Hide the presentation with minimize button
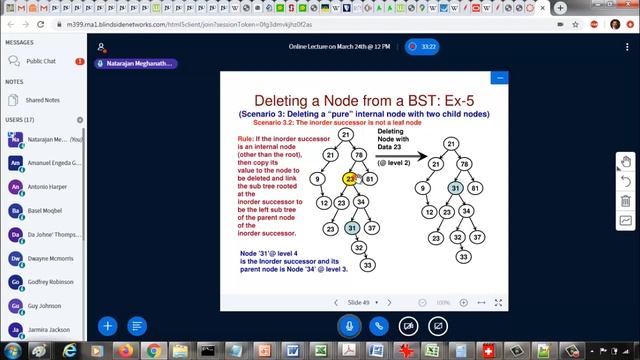Image resolution: width=640 pixels, height=360 pixels. pos(500,78)
